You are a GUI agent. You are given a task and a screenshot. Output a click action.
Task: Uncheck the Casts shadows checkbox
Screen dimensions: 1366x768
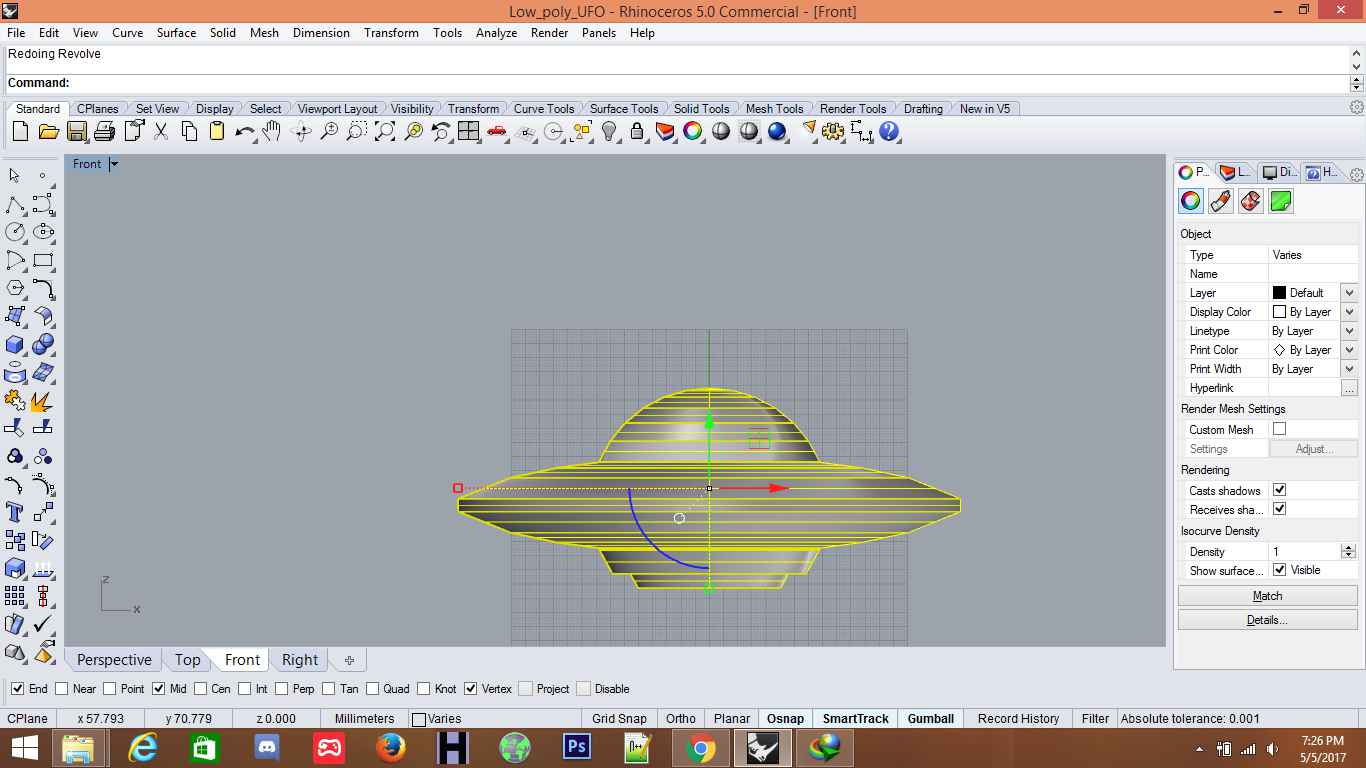(1279, 490)
